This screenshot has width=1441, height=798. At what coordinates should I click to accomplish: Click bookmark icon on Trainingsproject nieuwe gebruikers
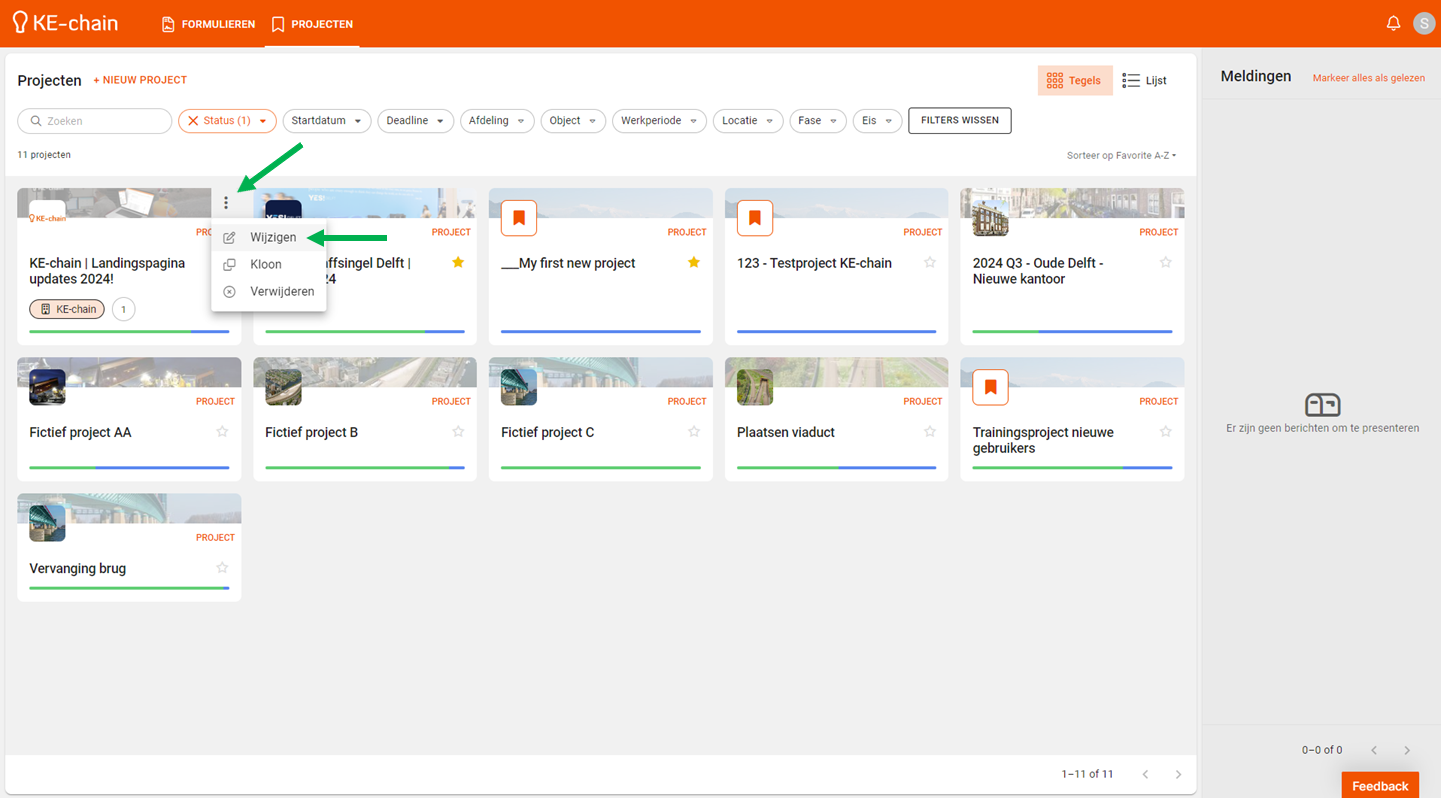pos(990,387)
